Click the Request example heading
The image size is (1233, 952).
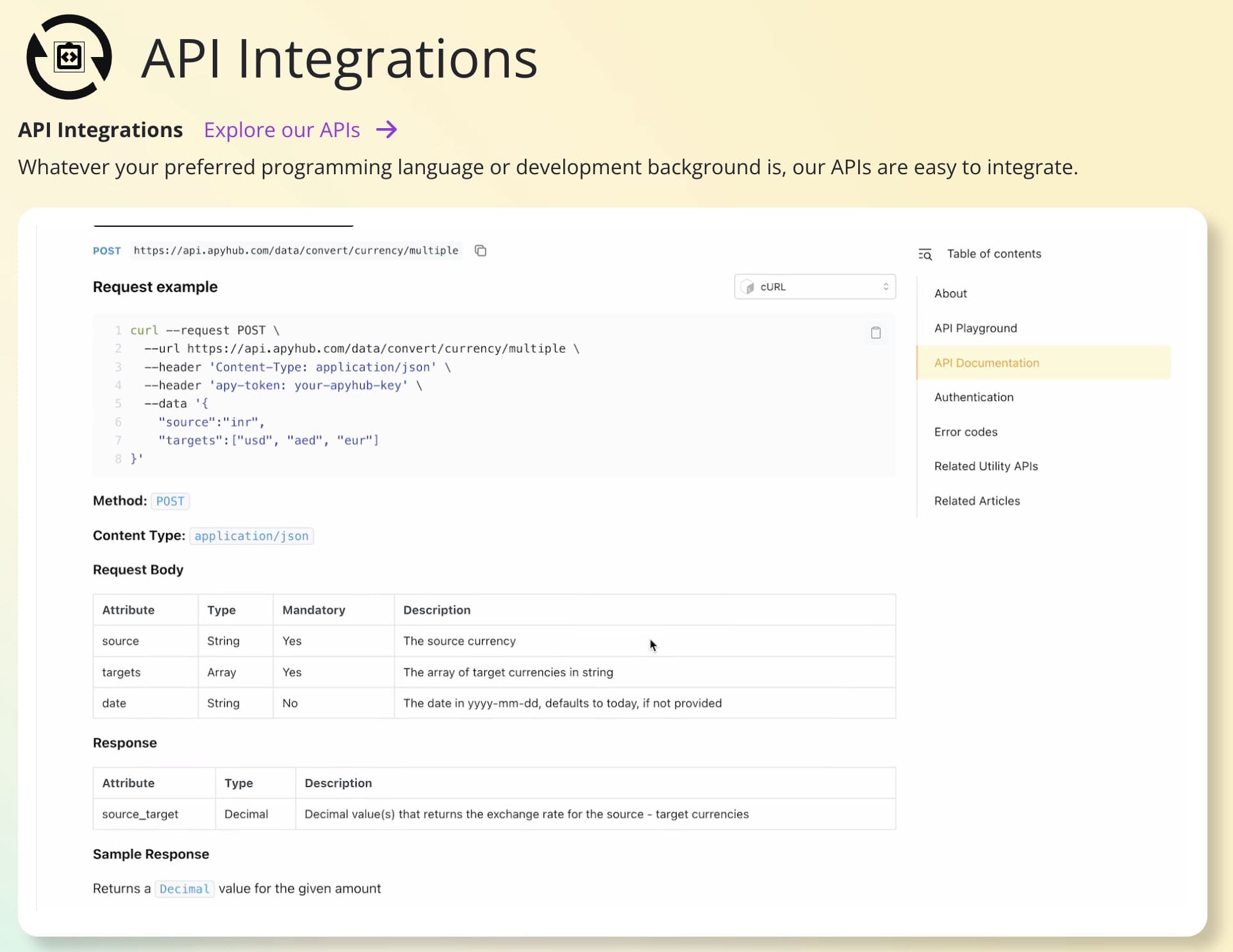[155, 287]
